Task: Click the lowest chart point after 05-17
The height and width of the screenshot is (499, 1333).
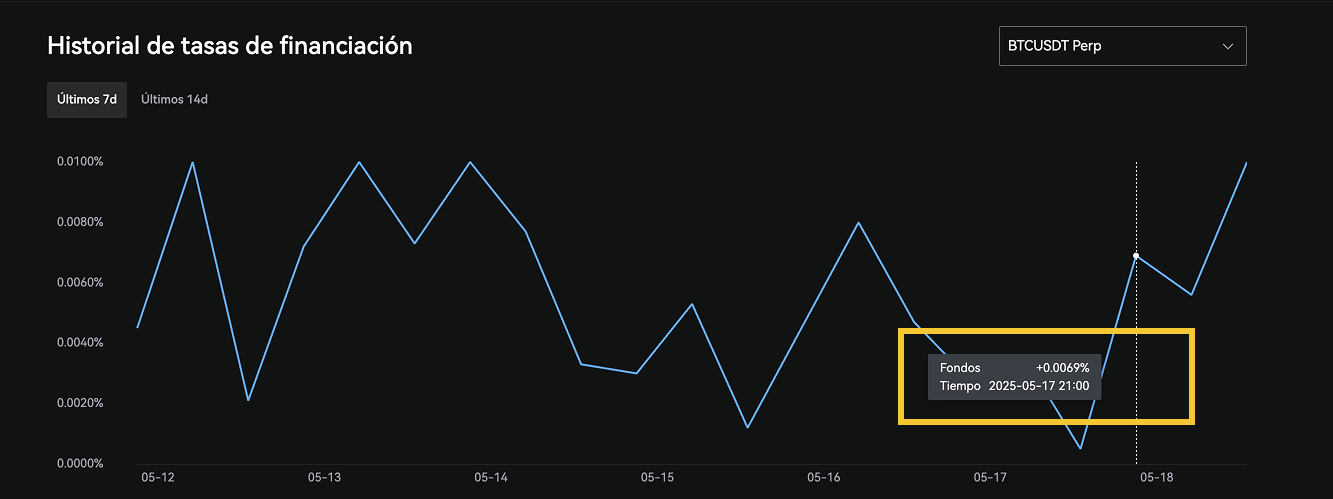Action: click(1081, 448)
